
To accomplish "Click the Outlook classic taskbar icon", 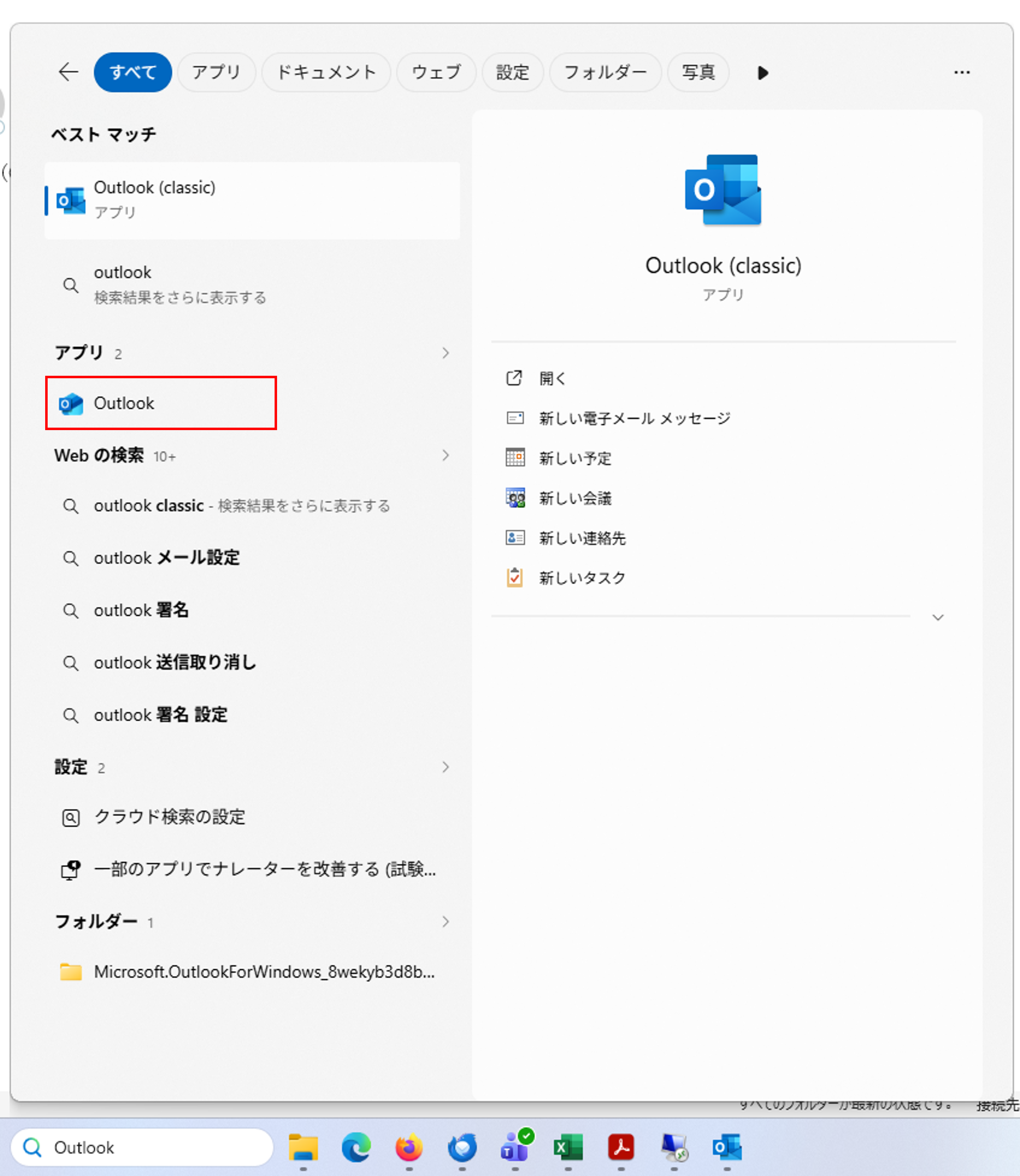I will point(727,1147).
